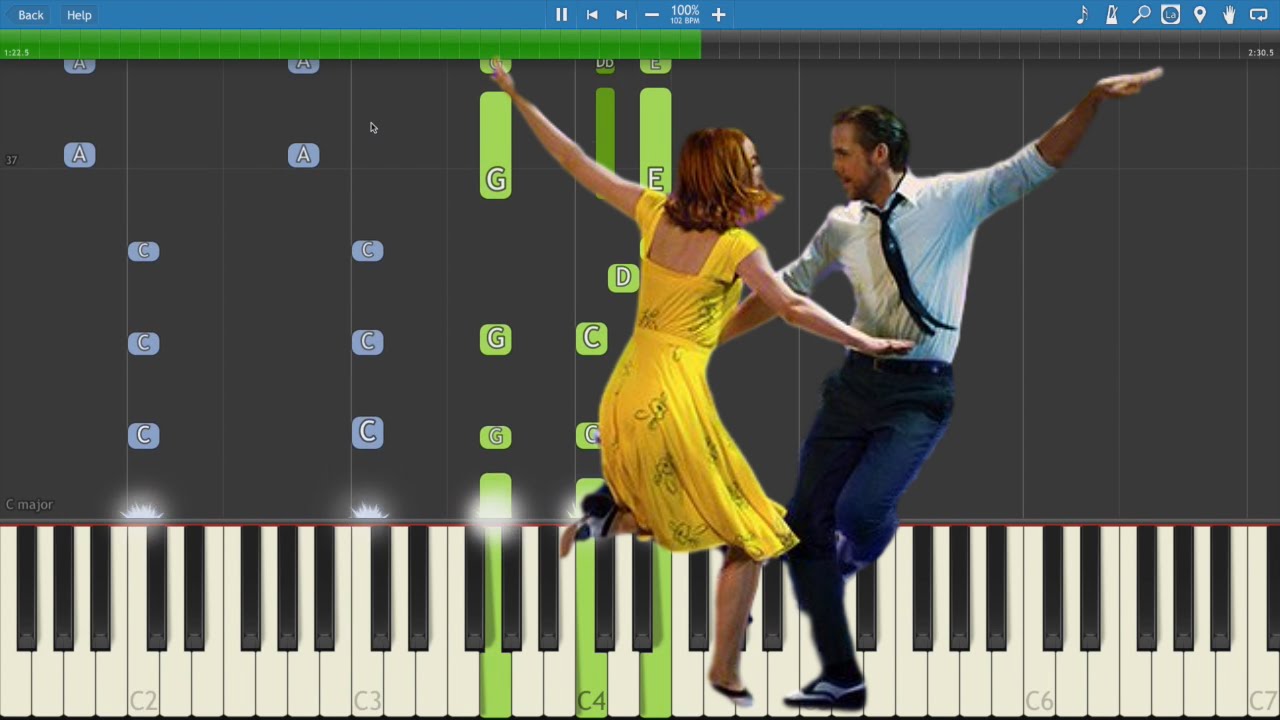Click the bookmark location pin icon

coord(1200,15)
